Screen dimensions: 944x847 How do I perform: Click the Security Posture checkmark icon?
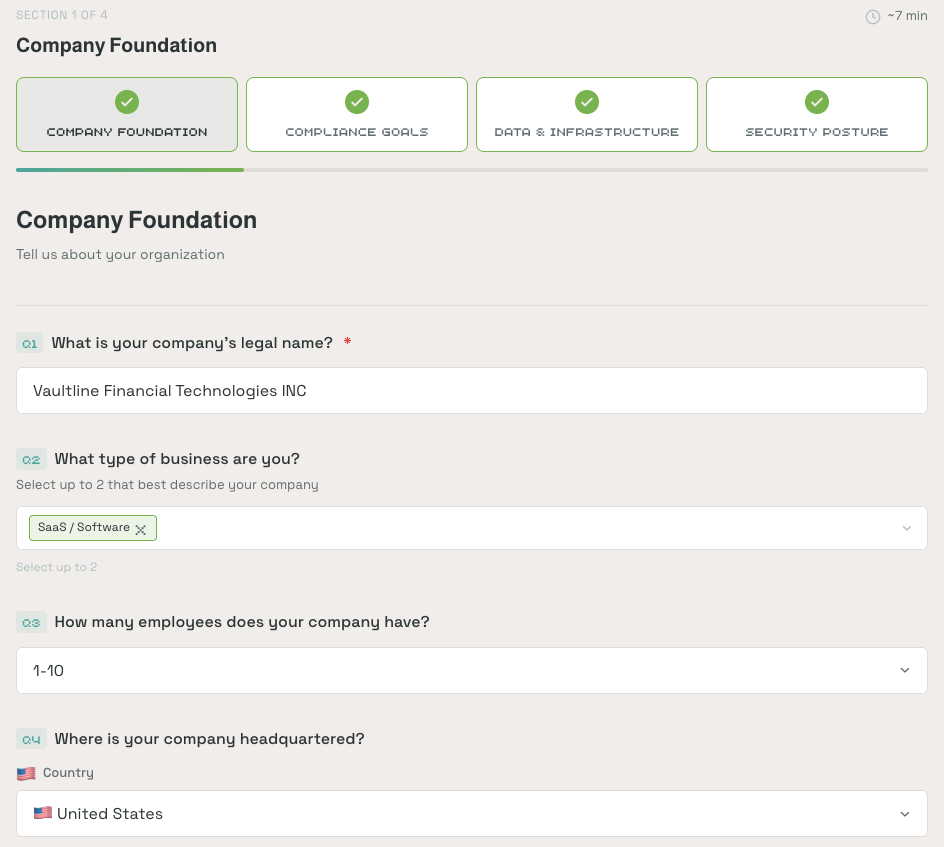[x=817, y=102]
